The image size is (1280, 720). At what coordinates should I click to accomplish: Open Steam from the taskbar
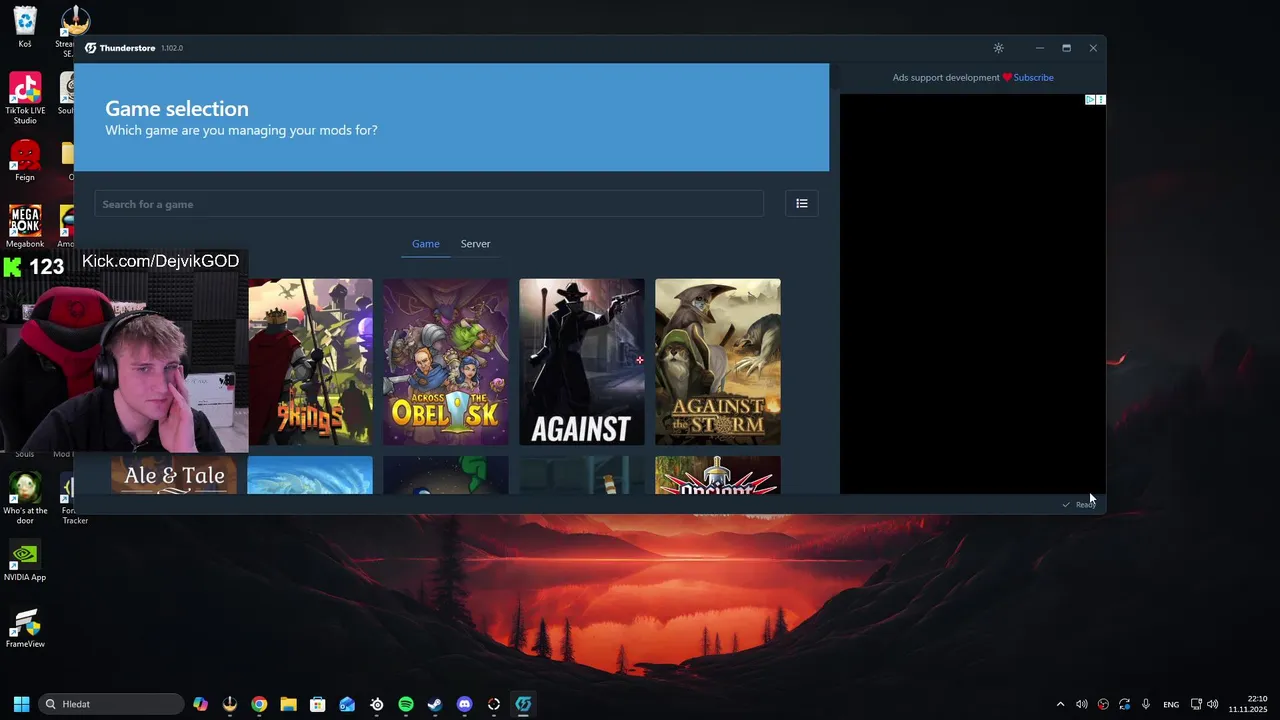435,704
